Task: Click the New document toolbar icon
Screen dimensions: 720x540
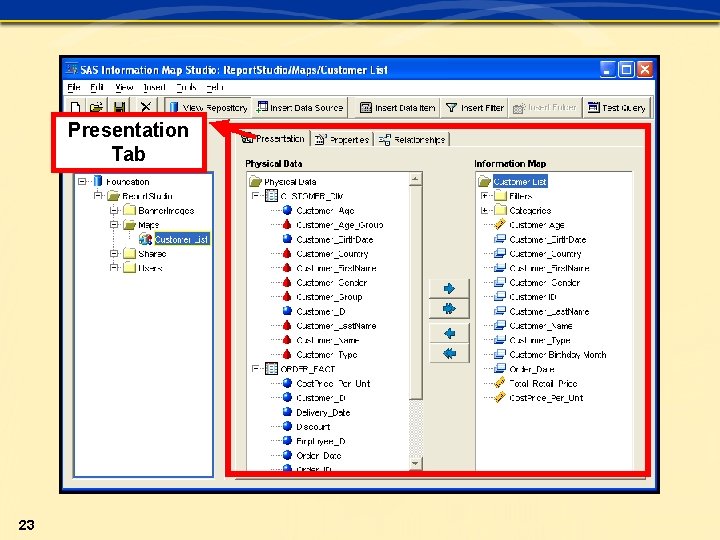Action: pos(76,107)
